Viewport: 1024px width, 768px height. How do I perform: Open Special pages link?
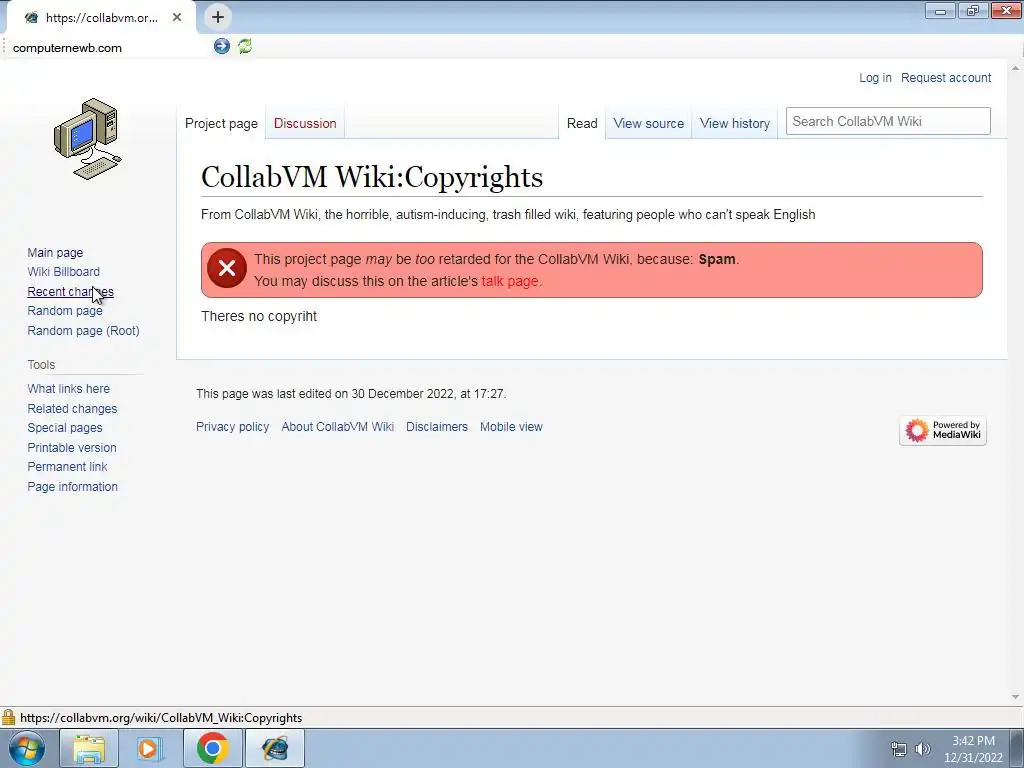pos(65,428)
